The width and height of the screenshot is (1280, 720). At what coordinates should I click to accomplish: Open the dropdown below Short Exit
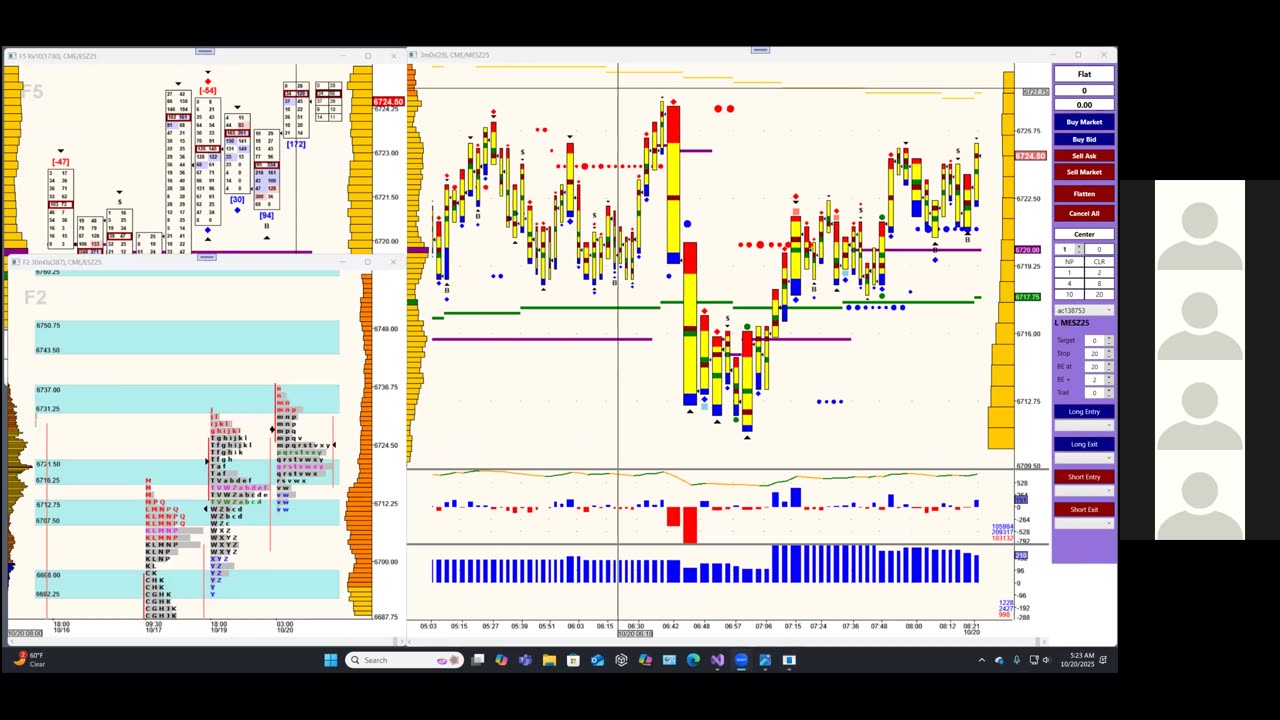(x=1084, y=523)
